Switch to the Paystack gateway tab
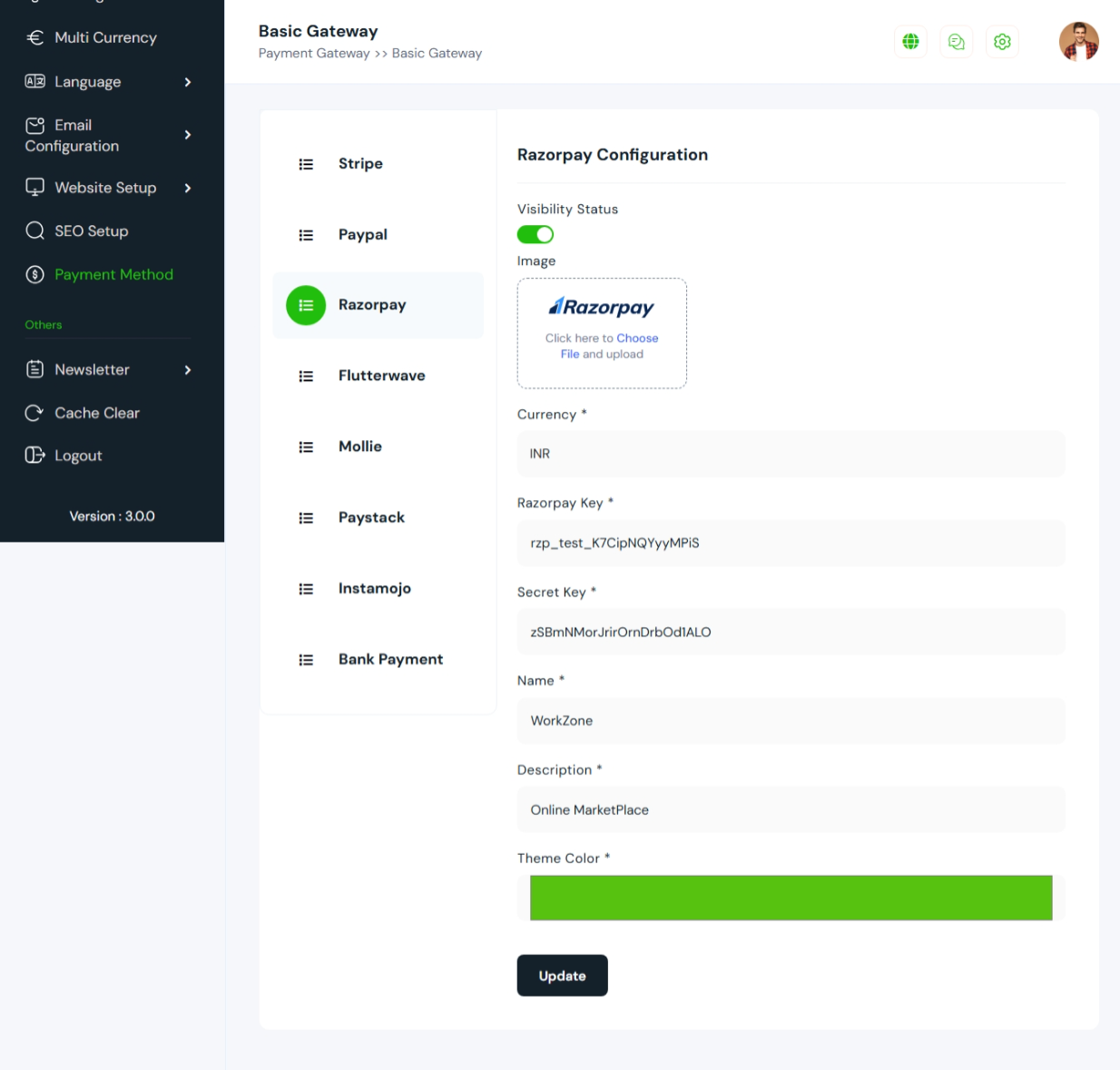Image resolution: width=1120 pixels, height=1070 pixels. click(378, 517)
